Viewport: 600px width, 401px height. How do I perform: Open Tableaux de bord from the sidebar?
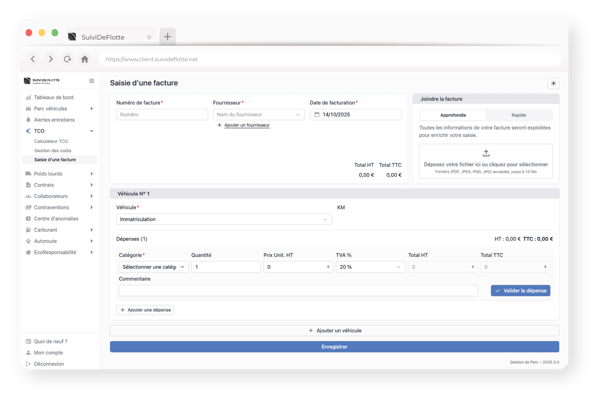[54, 97]
